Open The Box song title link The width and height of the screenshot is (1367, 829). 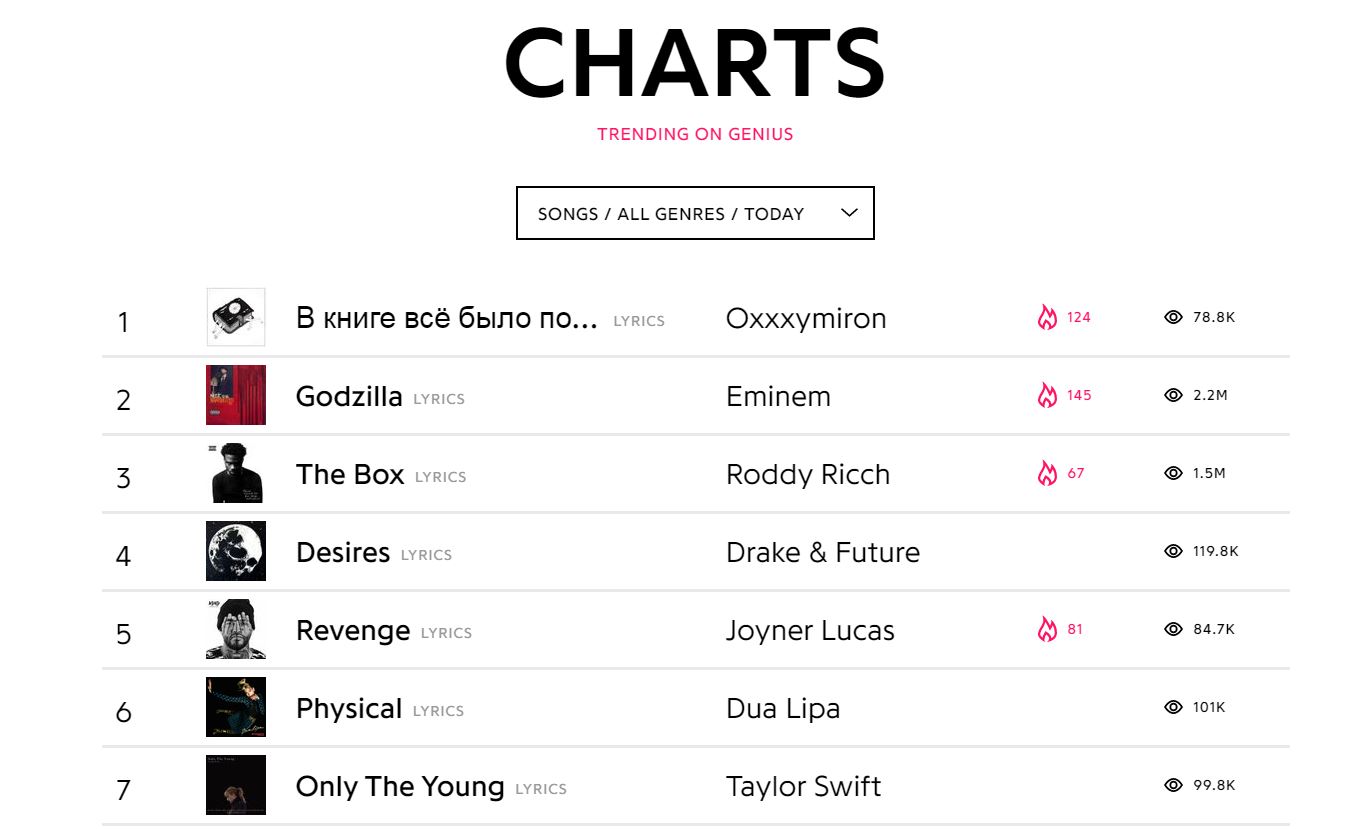(x=350, y=474)
